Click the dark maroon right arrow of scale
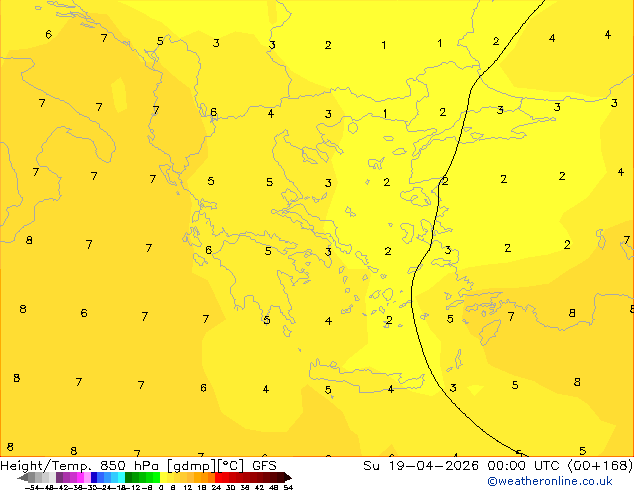This screenshot has width=634, height=490. pos(288,477)
